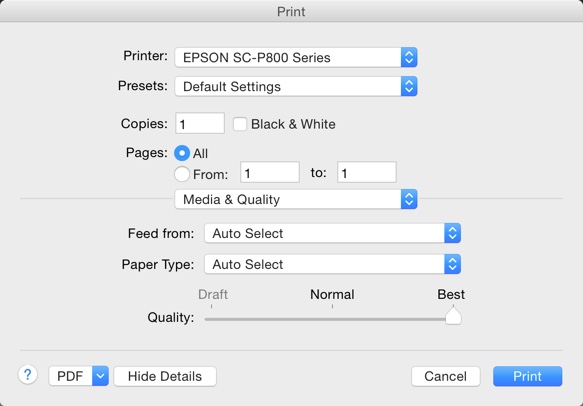Open the PDF menu button
583x406 pixels.
[x=71, y=376]
